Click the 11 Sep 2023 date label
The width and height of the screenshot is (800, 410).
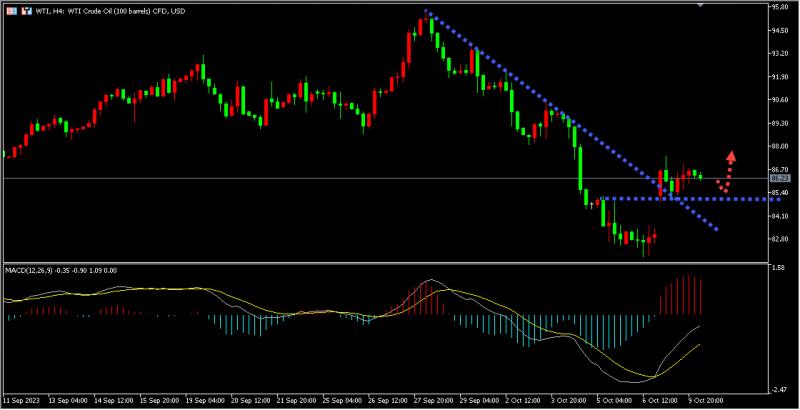(20, 401)
